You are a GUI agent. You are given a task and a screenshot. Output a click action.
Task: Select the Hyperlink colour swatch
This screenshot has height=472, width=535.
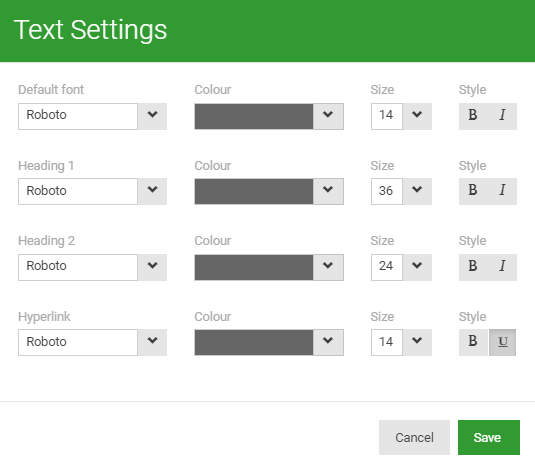pos(254,342)
